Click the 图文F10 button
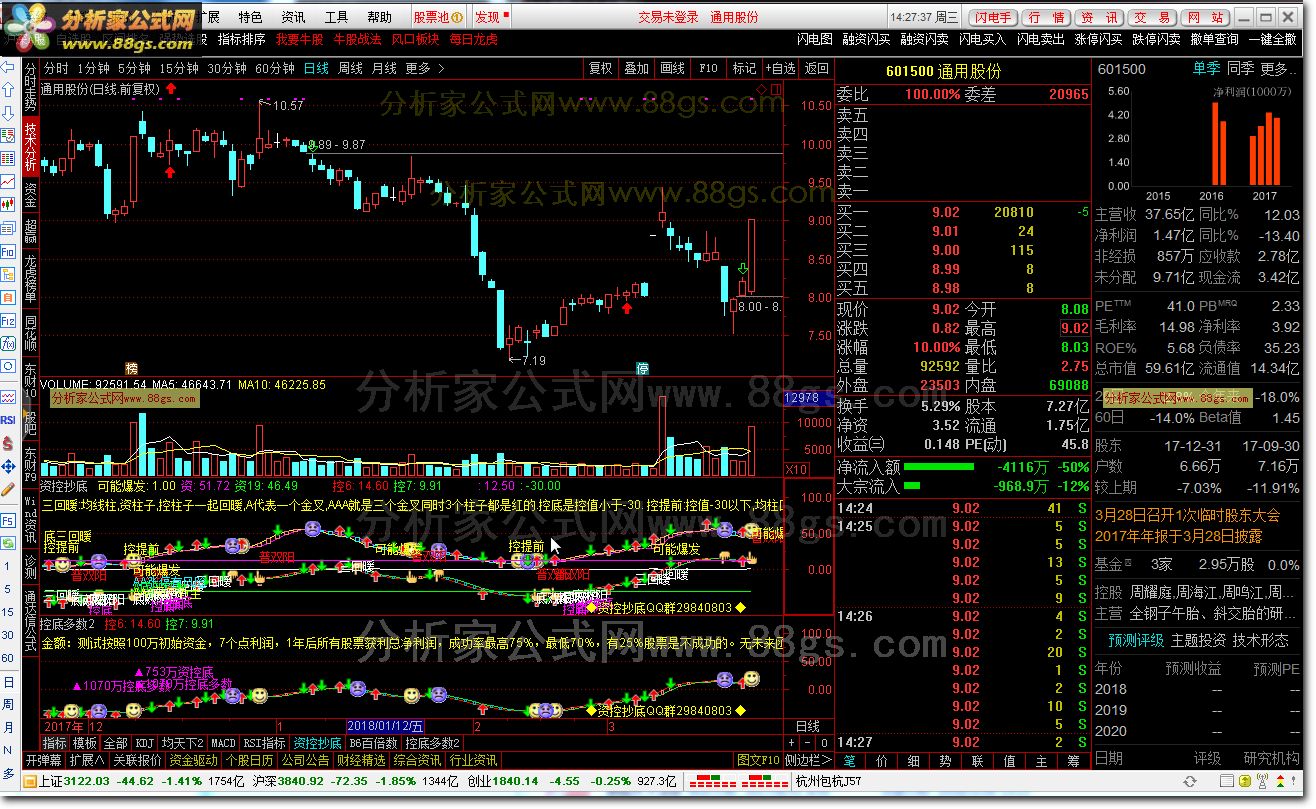The width and height of the screenshot is (1316, 809). [758, 760]
